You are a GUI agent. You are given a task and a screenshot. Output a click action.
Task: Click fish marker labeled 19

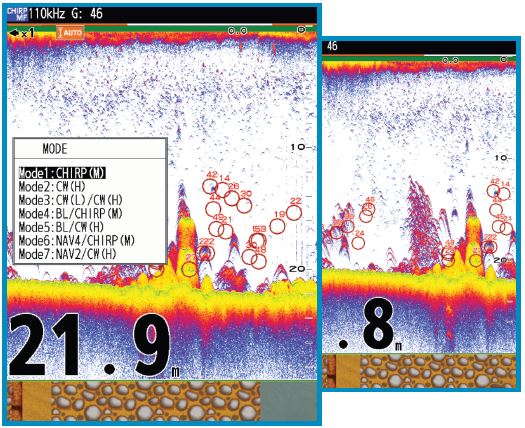pyautogui.click(x=277, y=226)
